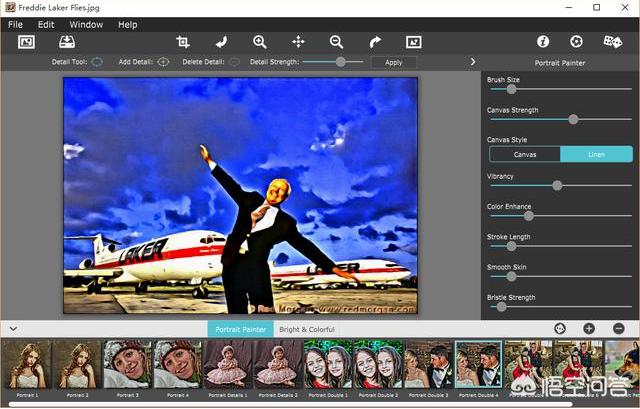Image resolution: width=640 pixels, height=409 pixels.
Task: Select the Portrait 2 preset thumbnail
Action: pyautogui.click(x=77, y=365)
